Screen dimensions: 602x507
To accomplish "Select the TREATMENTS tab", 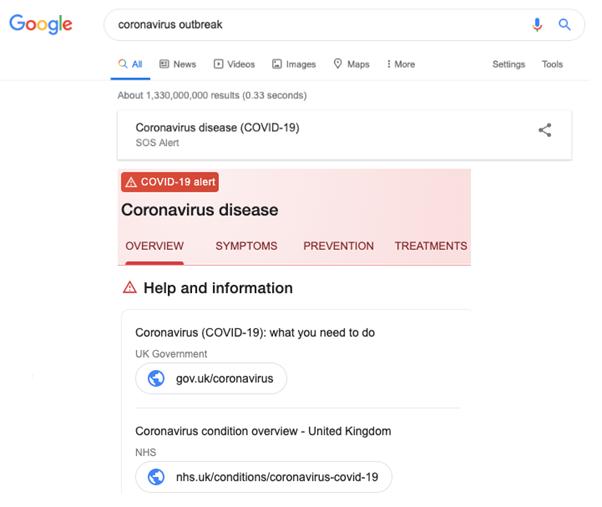I will [x=430, y=246].
